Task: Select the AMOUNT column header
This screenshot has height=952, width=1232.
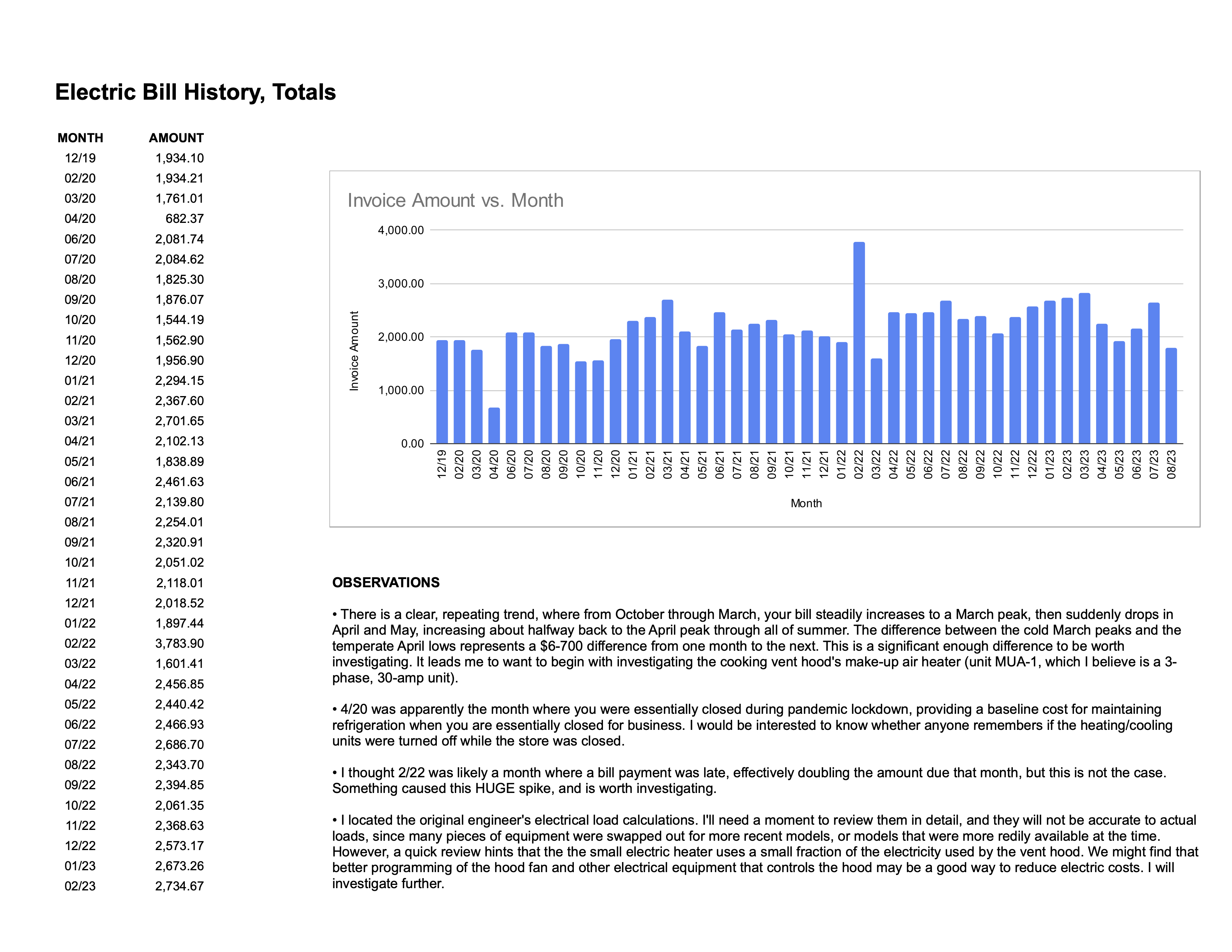Action: click(176, 138)
